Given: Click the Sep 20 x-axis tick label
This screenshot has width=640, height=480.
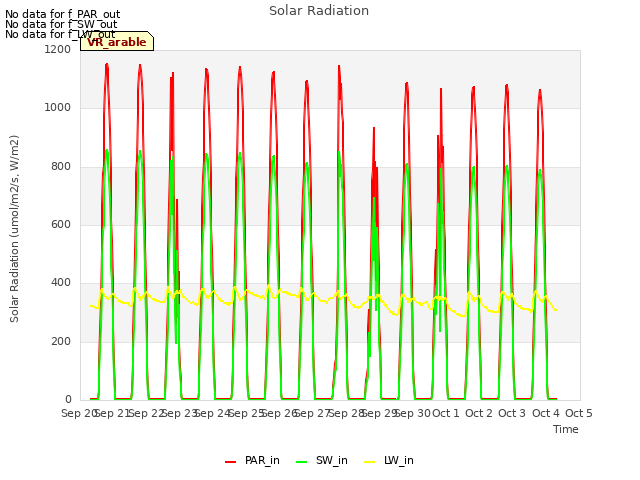Looking at the screenshot, I should (x=78, y=413).
